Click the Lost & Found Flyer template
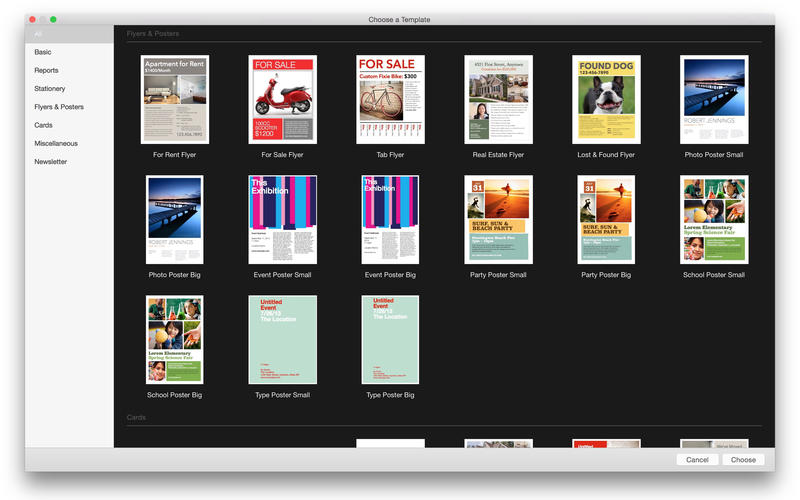Screen dimensions: 800x500 (606, 99)
